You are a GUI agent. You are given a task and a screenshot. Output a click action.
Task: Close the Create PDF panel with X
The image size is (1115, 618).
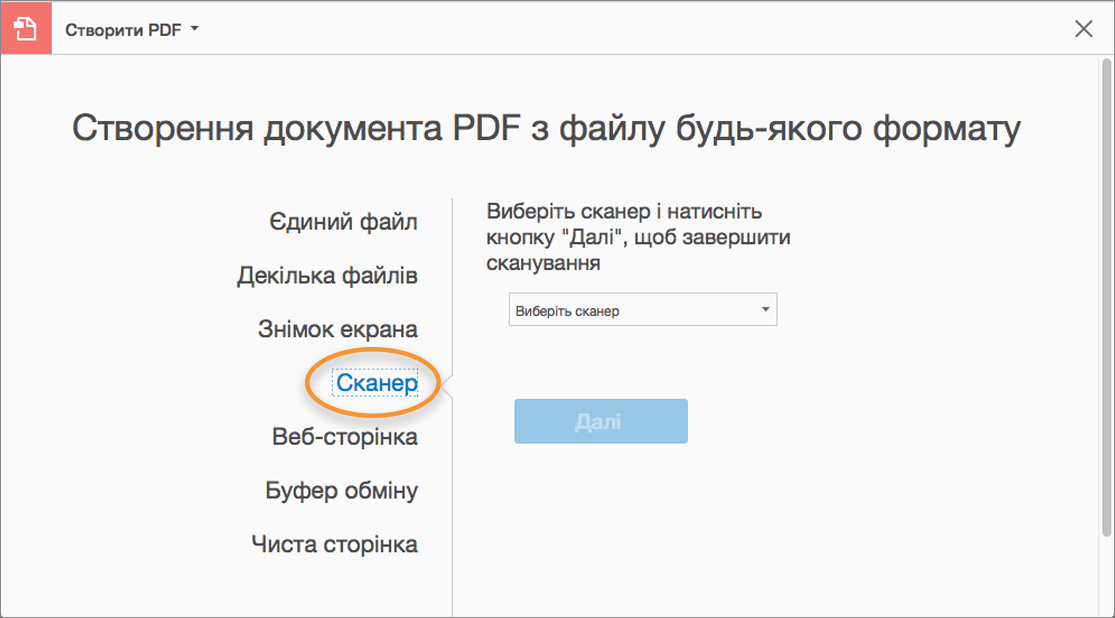[1083, 29]
